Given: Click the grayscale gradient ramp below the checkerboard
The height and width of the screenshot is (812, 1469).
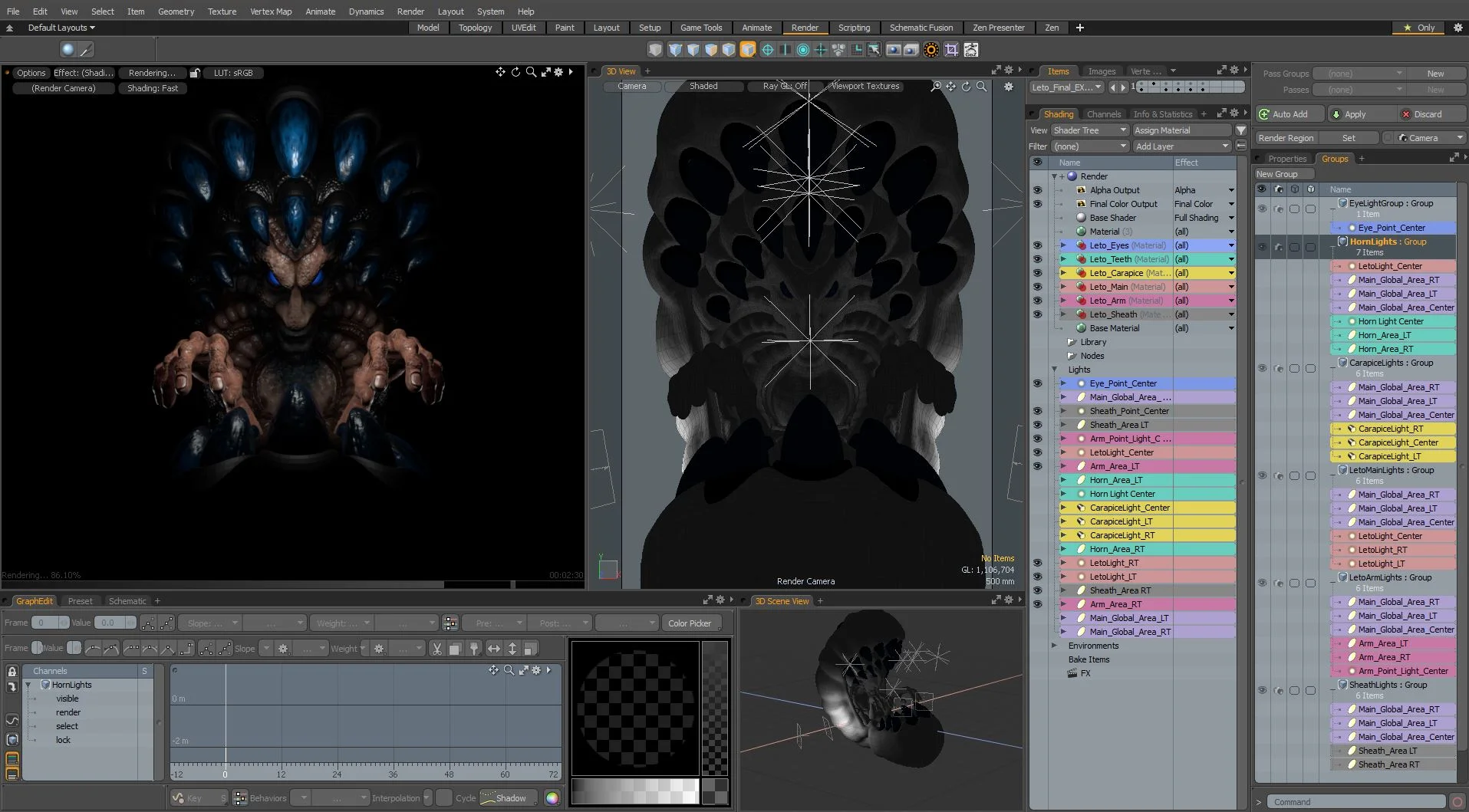Looking at the screenshot, I should pyautogui.click(x=635, y=791).
